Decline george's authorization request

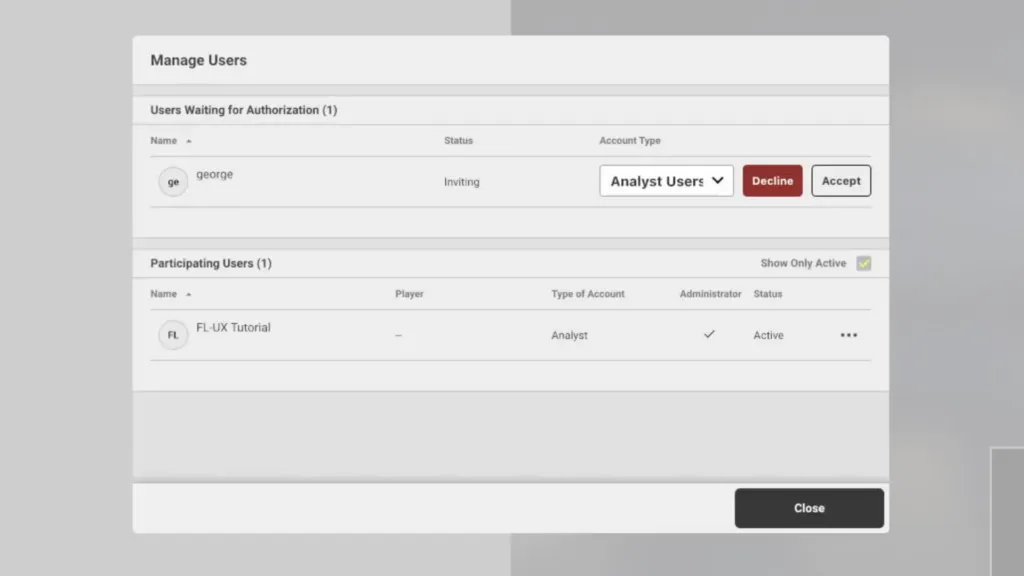(x=772, y=181)
